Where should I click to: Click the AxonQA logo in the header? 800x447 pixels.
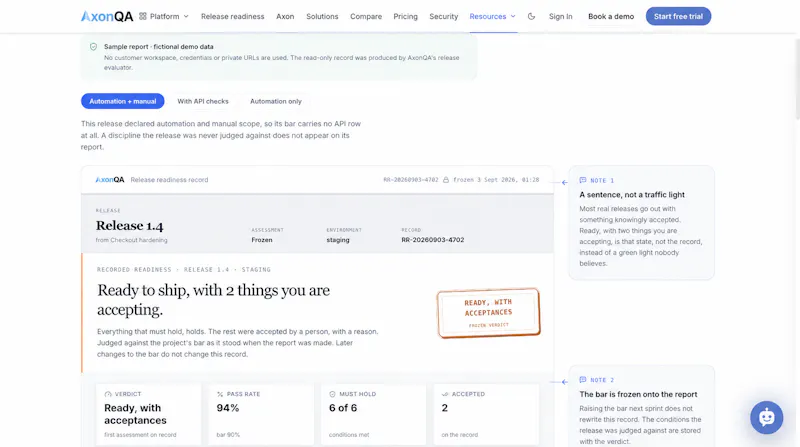[x=107, y=16]
